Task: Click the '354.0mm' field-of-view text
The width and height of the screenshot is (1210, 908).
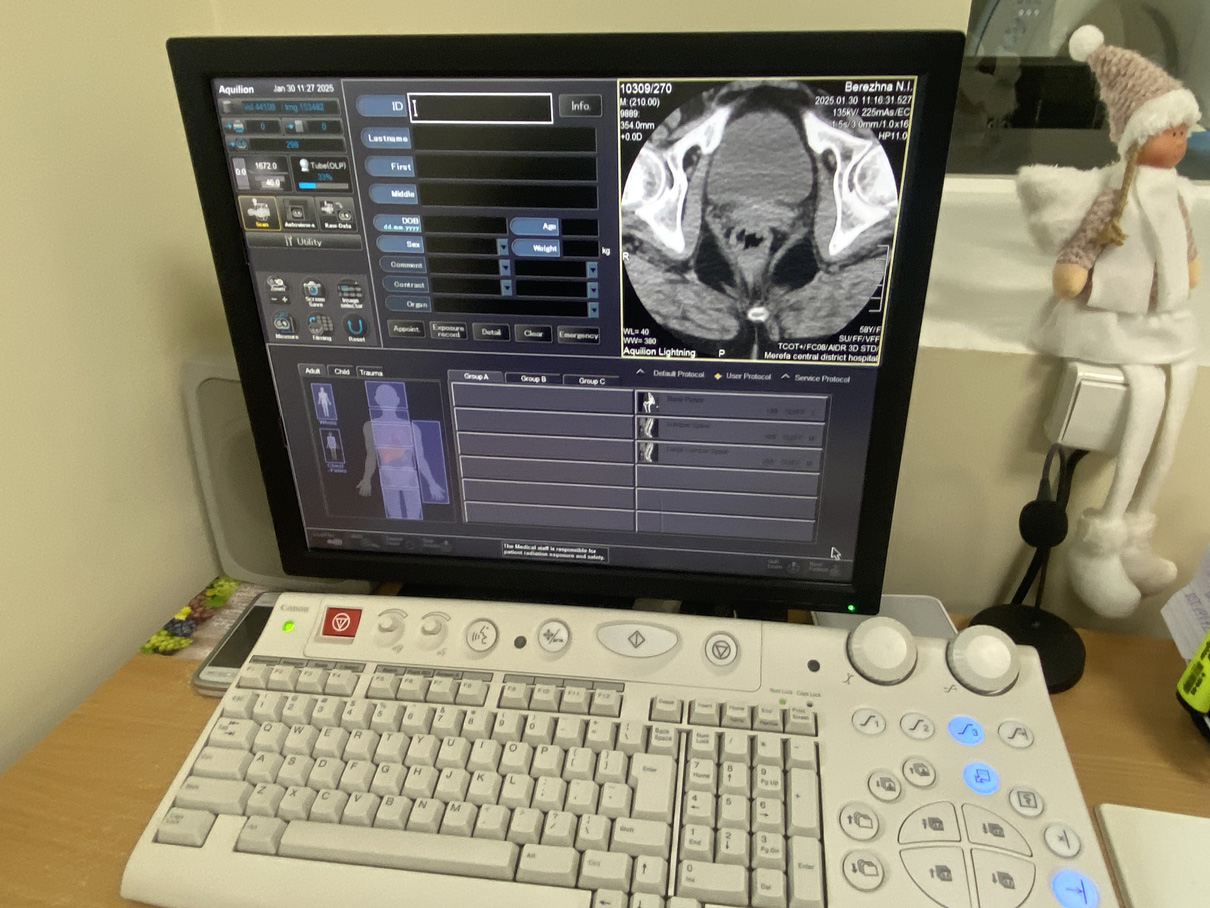Action: pyautogui.click(x=638, y=126)
